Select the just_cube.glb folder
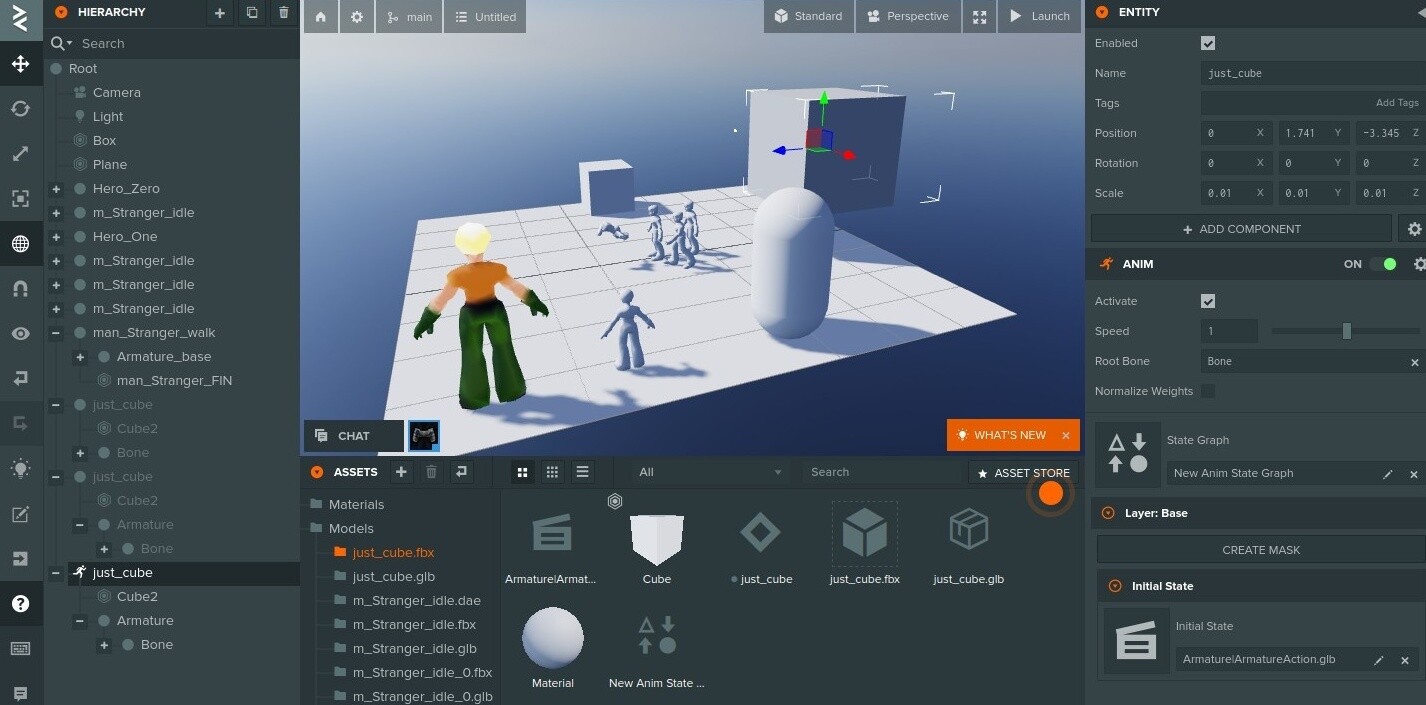 [394, 576]
